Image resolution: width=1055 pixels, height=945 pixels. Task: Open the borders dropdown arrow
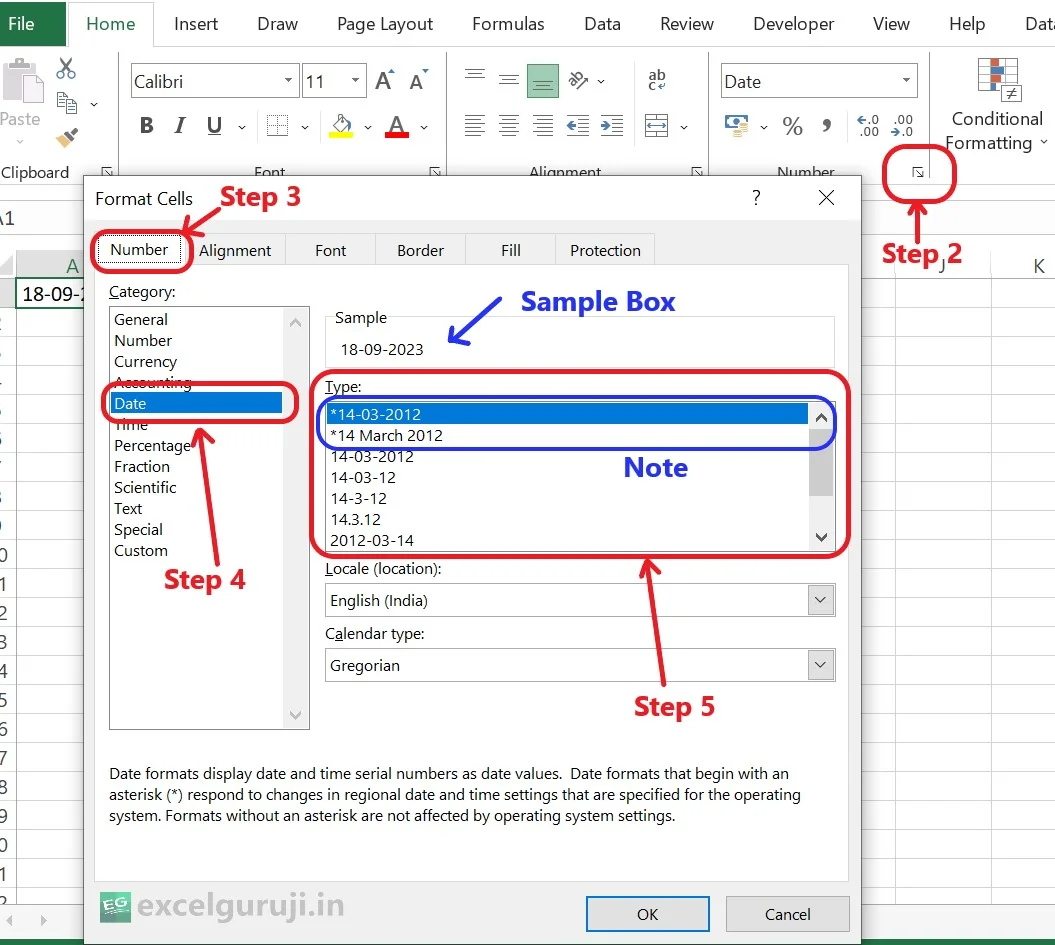coord(305,127)
